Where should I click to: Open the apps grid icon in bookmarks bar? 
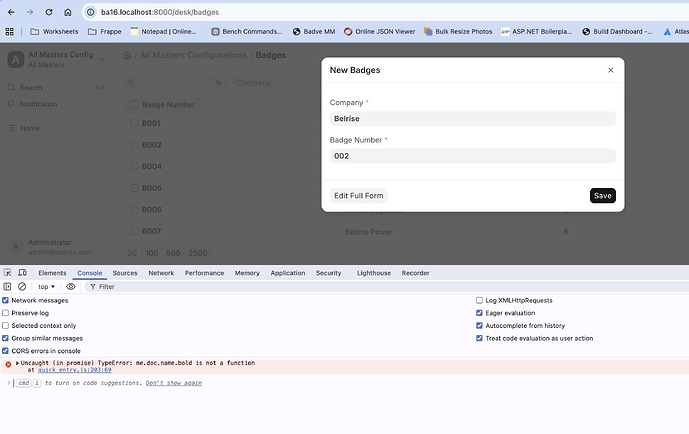coord(9,32)
